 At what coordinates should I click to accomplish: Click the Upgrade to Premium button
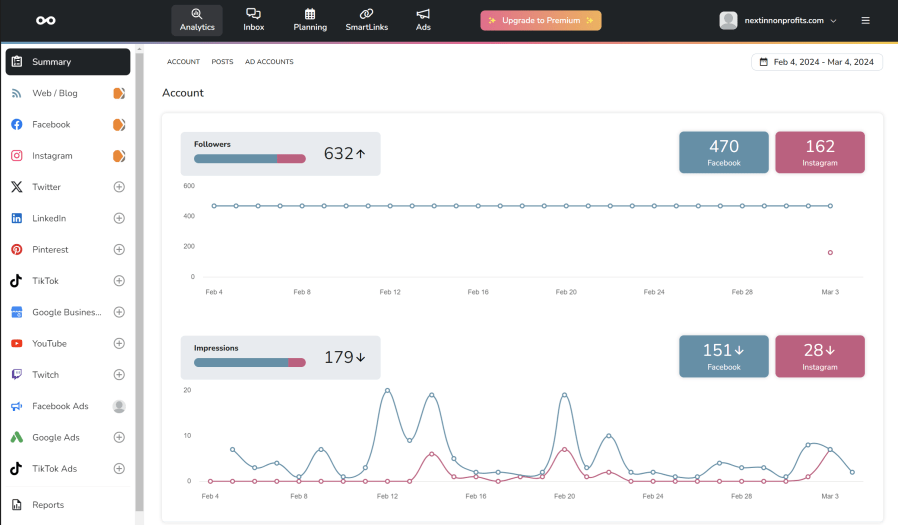tap(540, 20)
